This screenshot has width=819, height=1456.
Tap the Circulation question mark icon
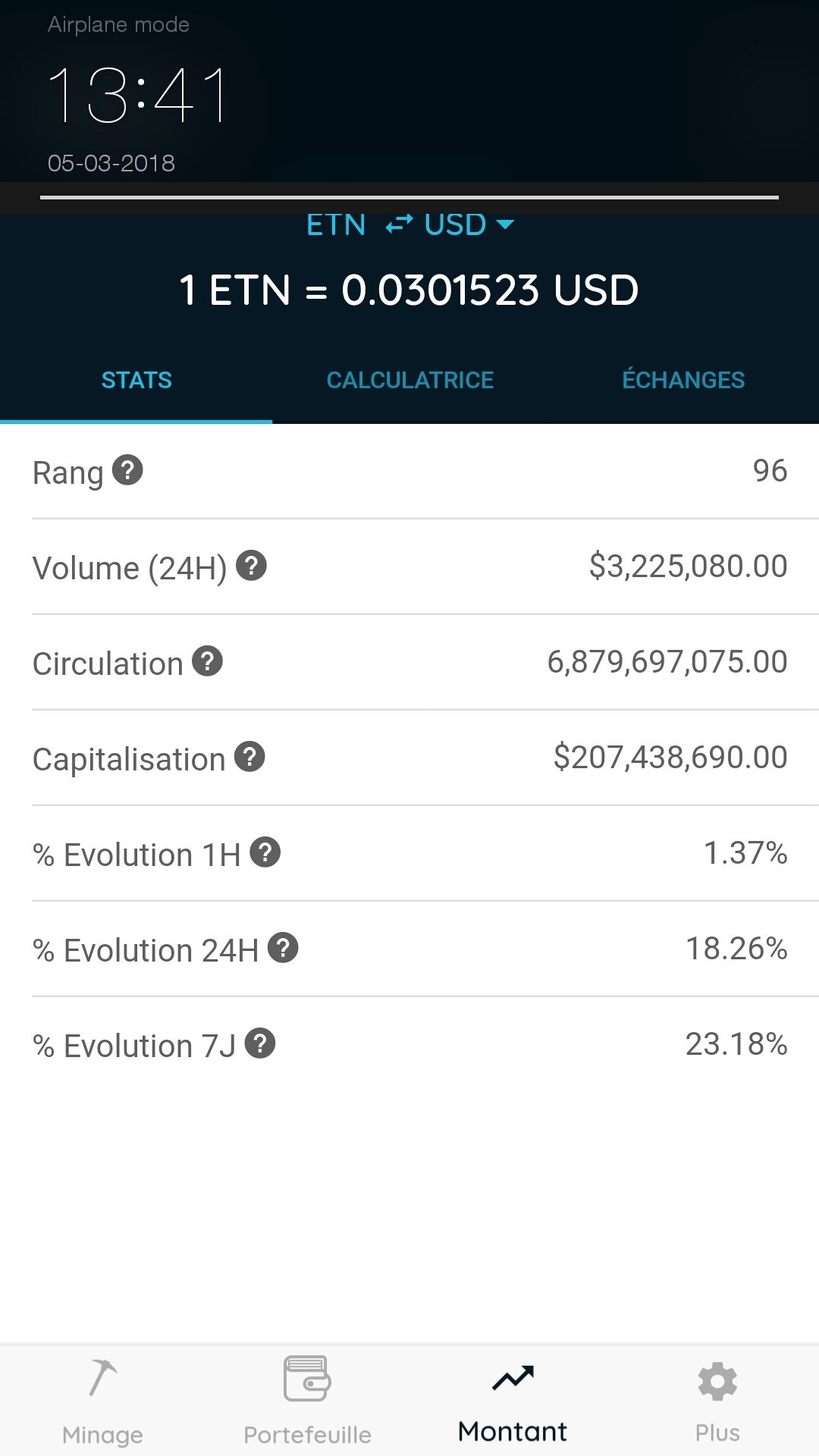[x=207, y=661]
